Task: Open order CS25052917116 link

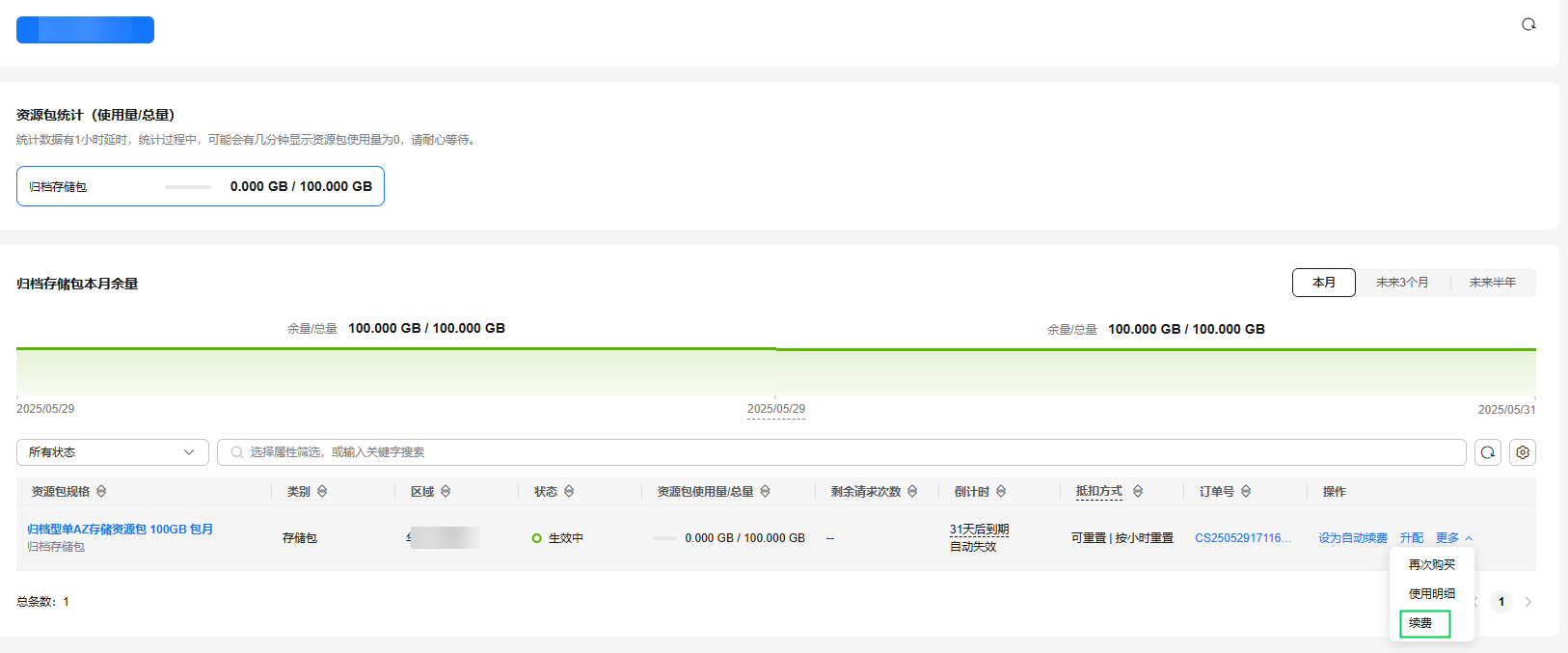Action: 1243,538
